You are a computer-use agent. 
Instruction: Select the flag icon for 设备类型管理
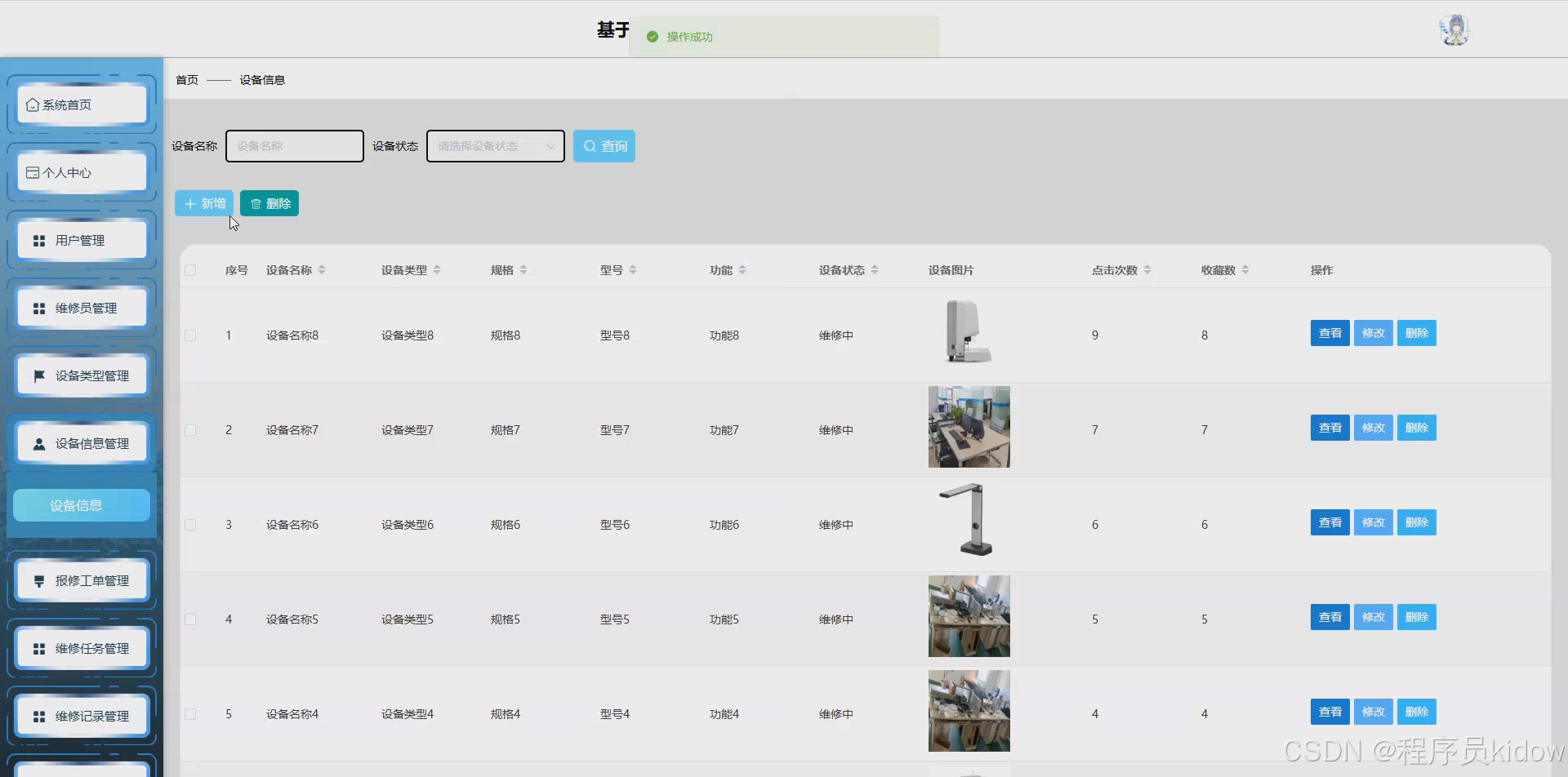point(38,375)
